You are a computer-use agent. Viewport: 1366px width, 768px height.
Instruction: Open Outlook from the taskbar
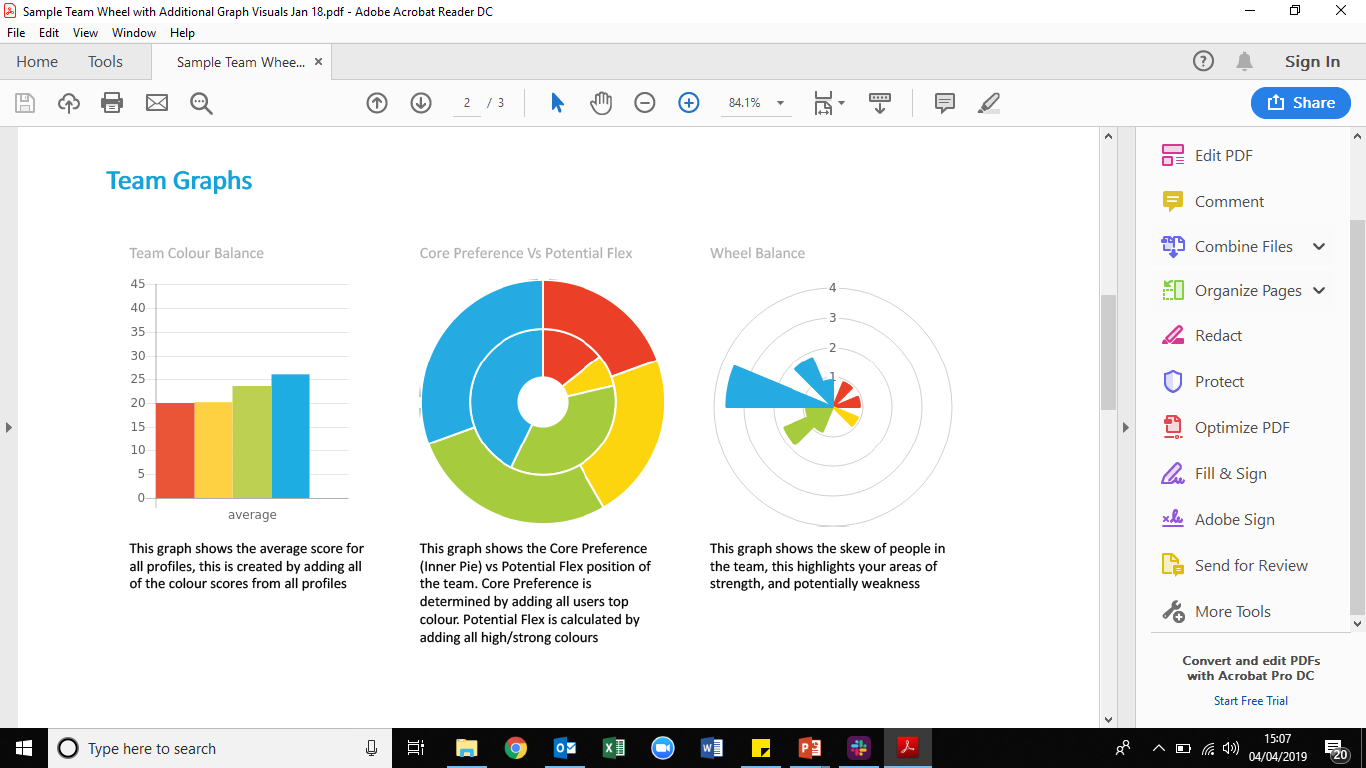click(565, 748)
